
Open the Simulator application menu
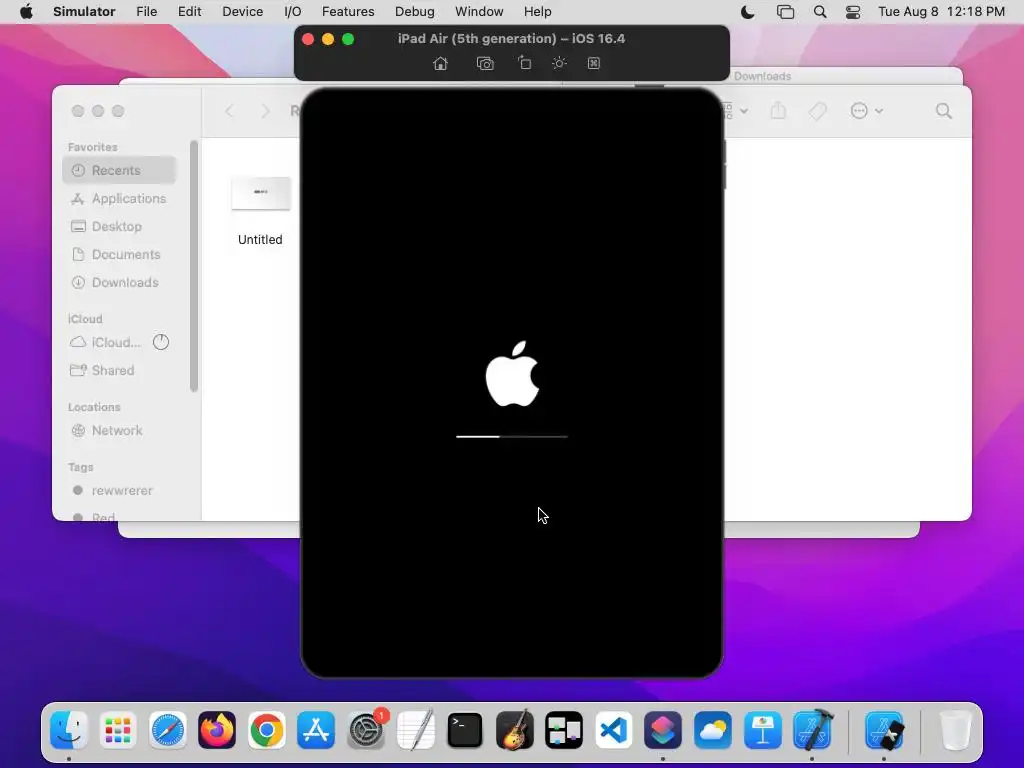(84, 12)
